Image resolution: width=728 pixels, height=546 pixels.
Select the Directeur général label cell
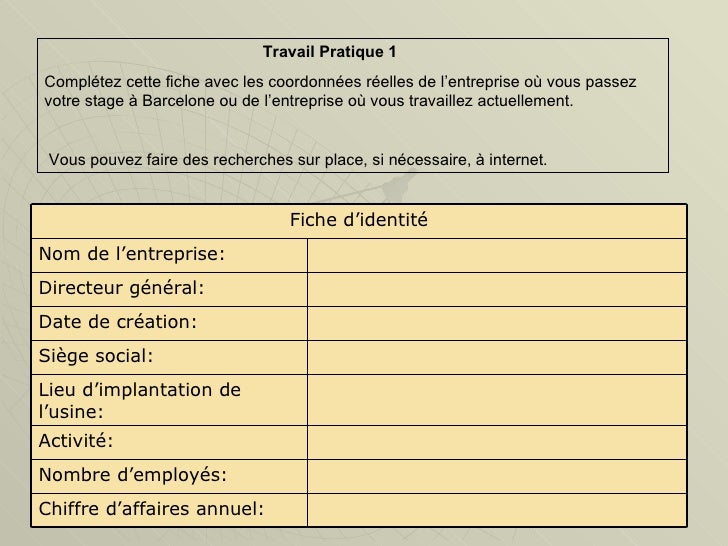[x=169, y=289]
